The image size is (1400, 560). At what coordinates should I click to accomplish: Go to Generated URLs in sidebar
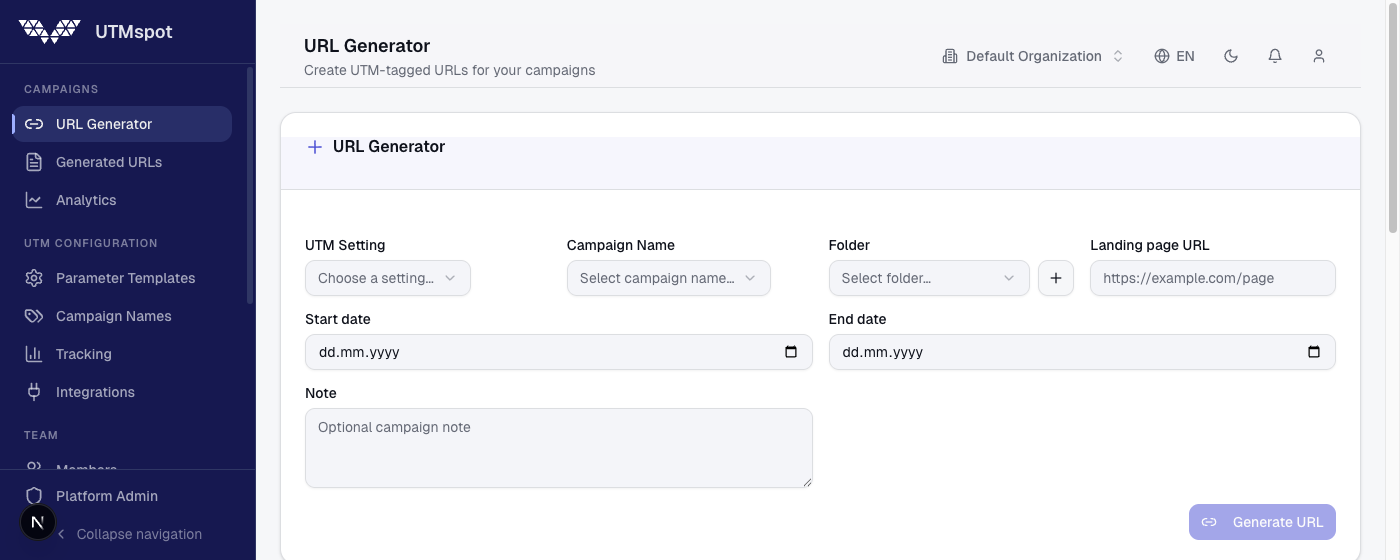(x=108, y=162)
